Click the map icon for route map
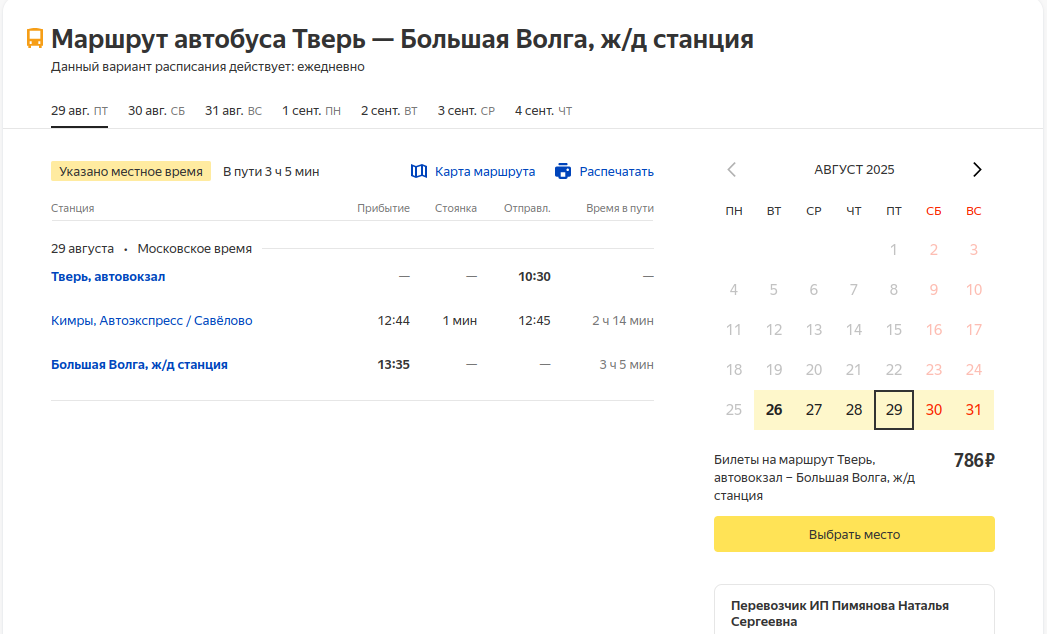 [x=419, y=172]
